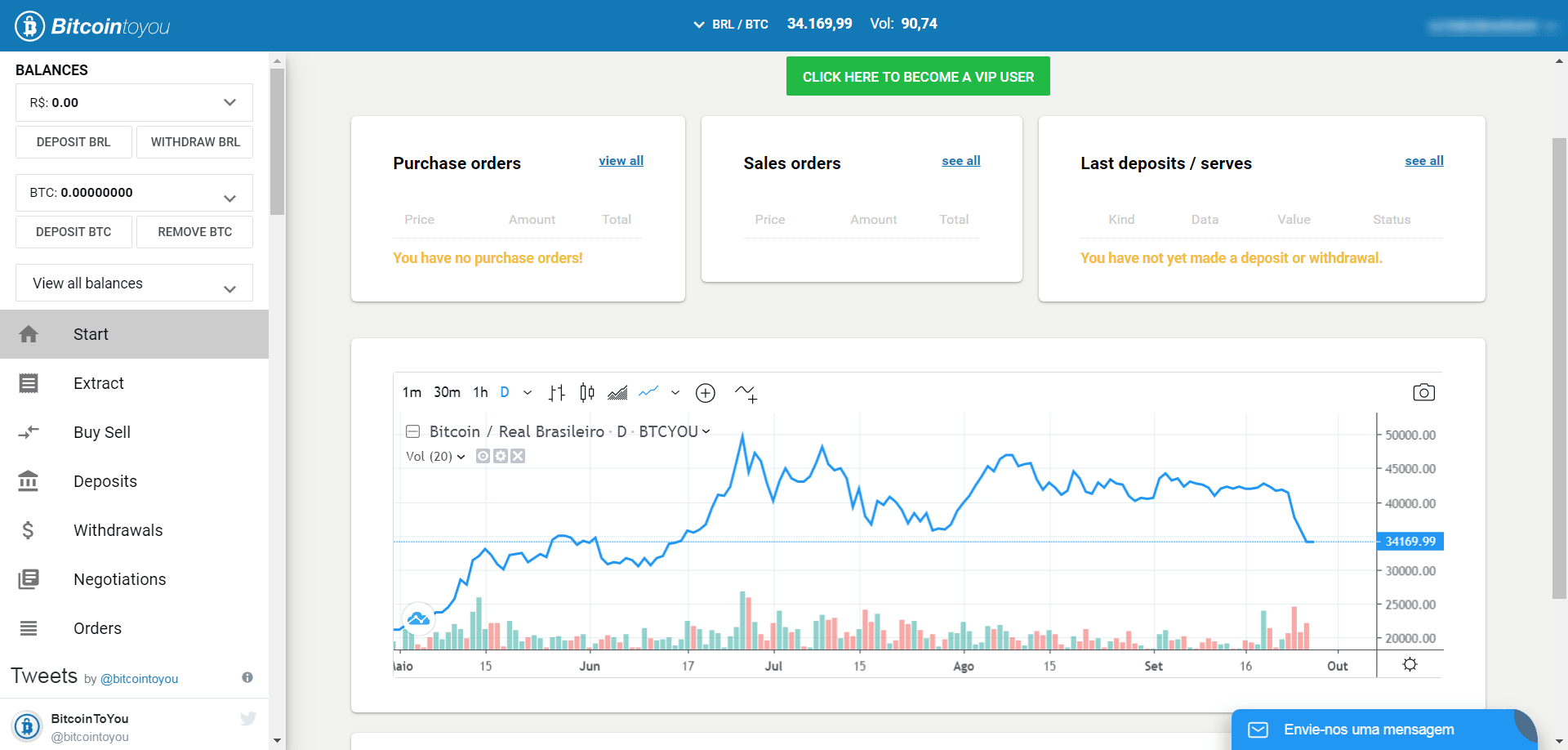The height and width of the screenshot is (750, 1568).
Task: Expand the BTCYOU symbol legend chevron
Action: [x=706, y=431]
